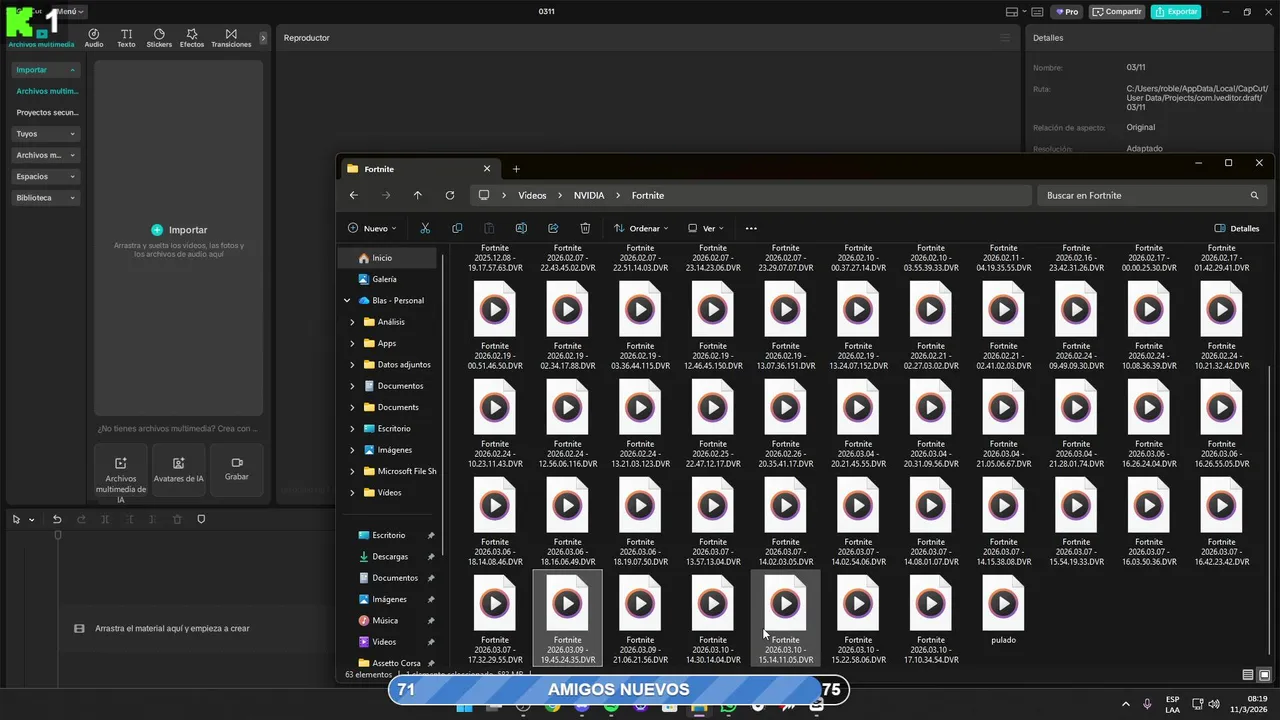Viewport: 1280px width, 720px height.
Task: Open Avatares de IA
Action: pyautogui.click(x=179, y=470)
